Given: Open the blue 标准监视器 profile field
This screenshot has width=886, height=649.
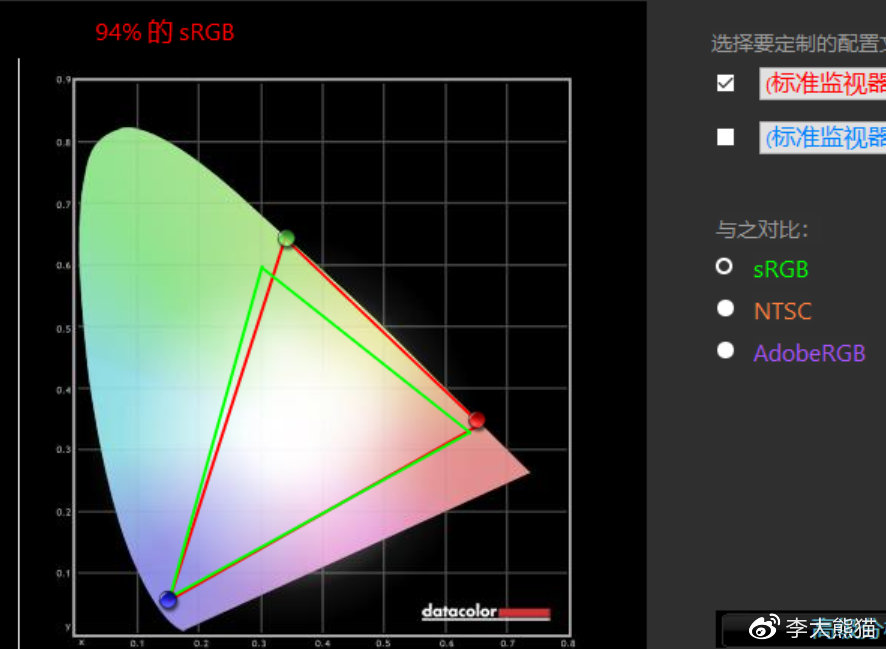Looking at the screenshot, I should 823,137.
